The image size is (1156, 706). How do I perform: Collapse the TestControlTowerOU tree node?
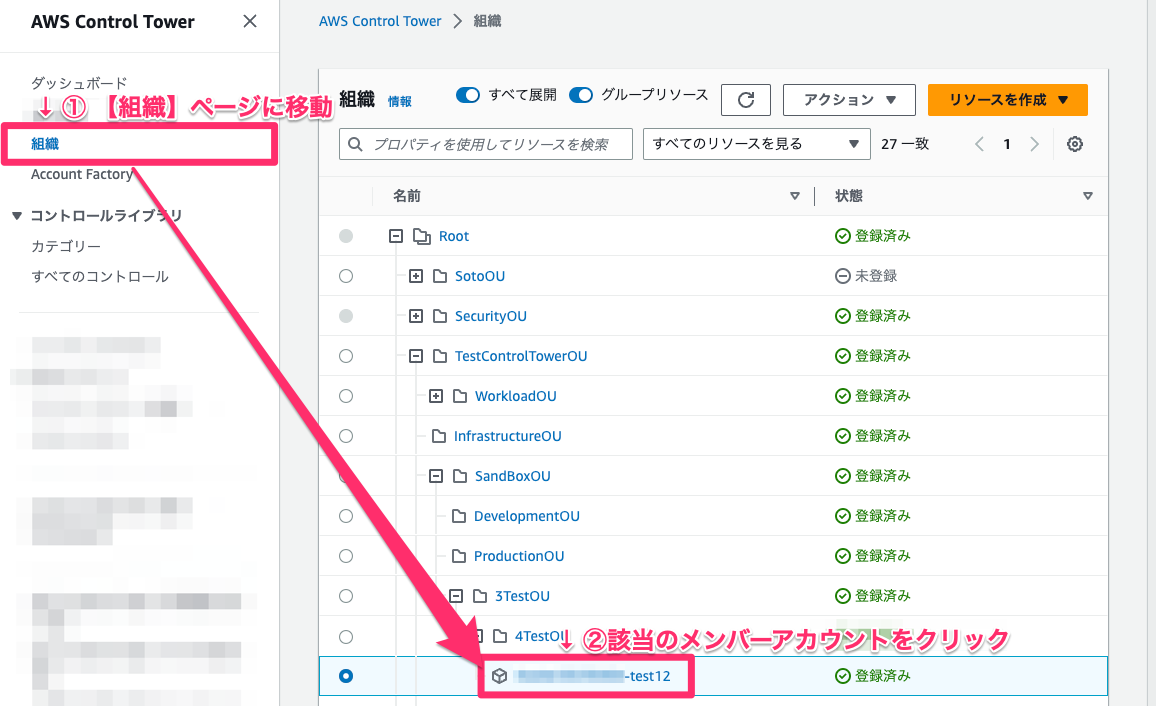pos(416,356)
